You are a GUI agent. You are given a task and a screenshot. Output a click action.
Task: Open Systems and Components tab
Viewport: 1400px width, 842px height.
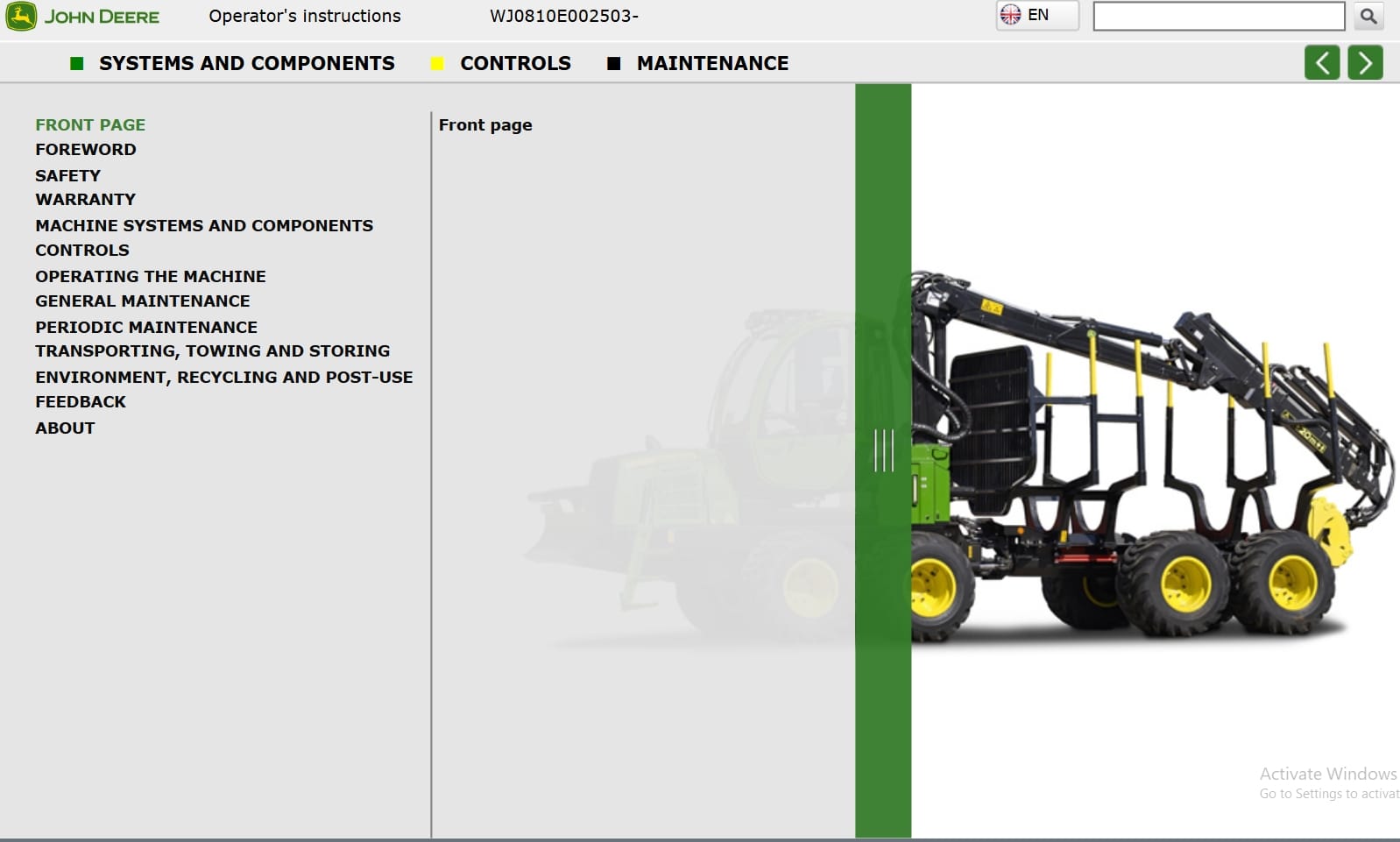[x=247, y=63]
